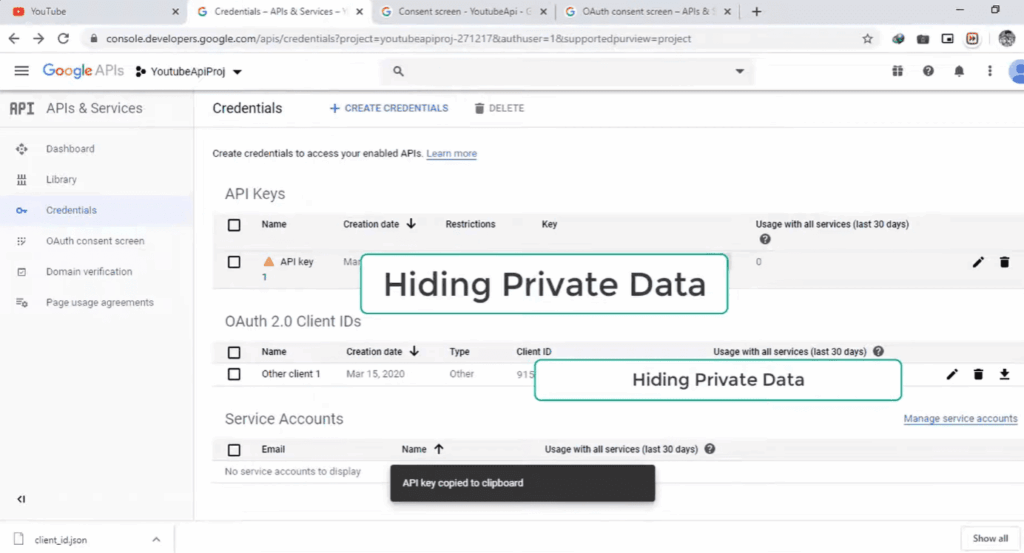Viewport: 1024px width, 553px height.
Task: Check the API key 1 row checkbox
Action: 234,262
